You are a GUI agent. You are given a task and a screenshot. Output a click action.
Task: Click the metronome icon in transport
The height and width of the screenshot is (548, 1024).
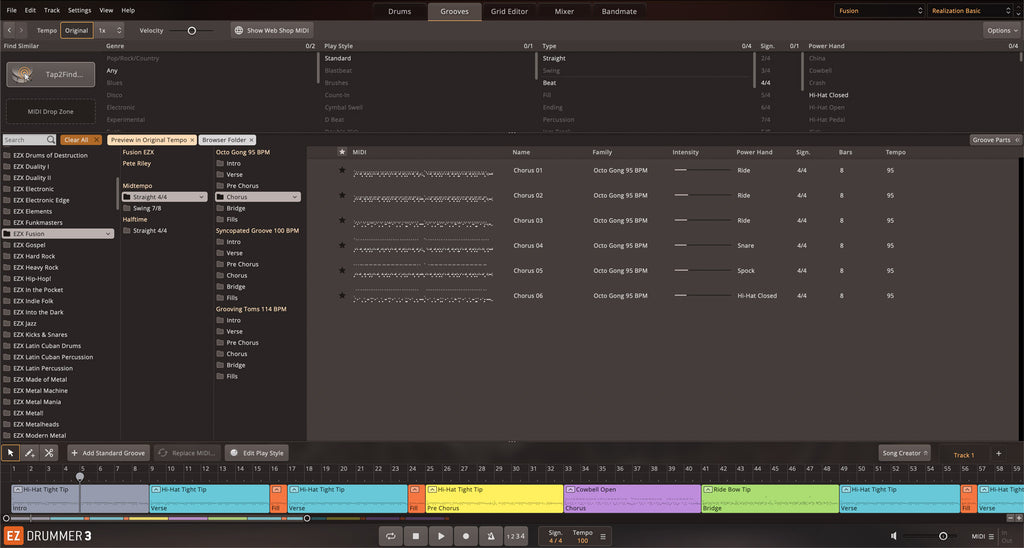pyautogui.click(x=490, y=537)
